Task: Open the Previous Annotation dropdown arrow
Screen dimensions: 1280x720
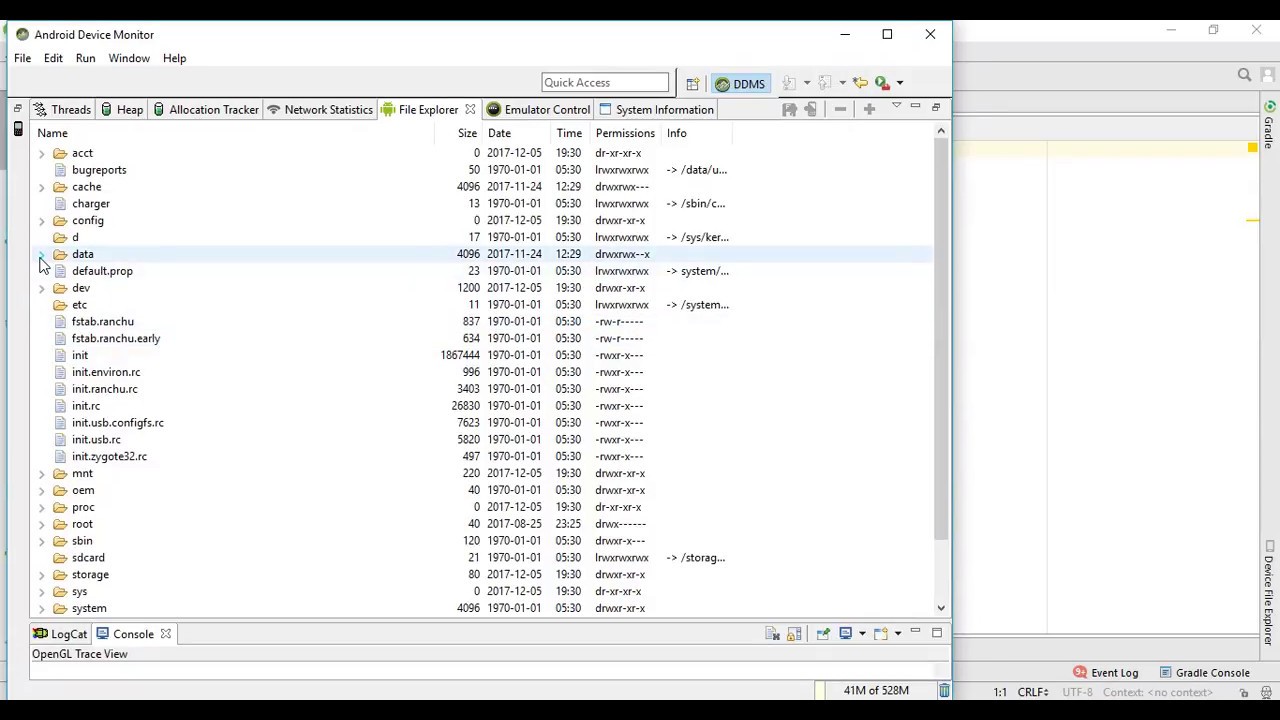Action: click(842, 83)
